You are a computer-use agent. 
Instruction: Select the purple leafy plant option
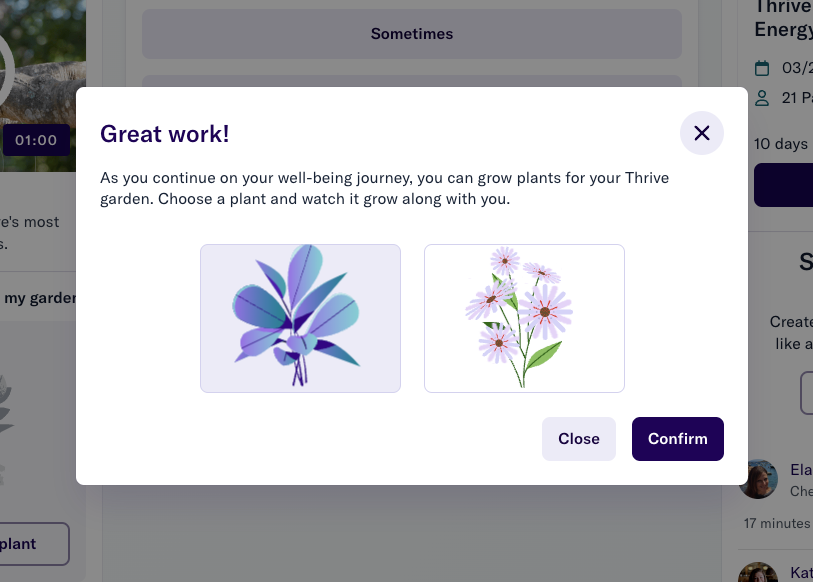pos(300,318)
